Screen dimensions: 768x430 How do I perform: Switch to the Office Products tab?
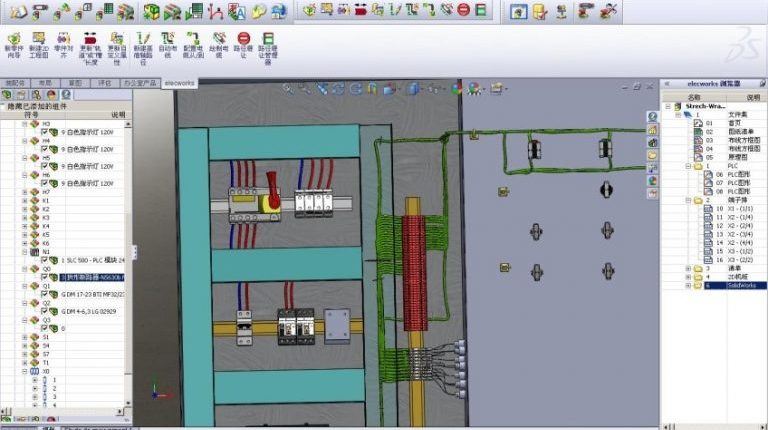click(x=140, y=83)
